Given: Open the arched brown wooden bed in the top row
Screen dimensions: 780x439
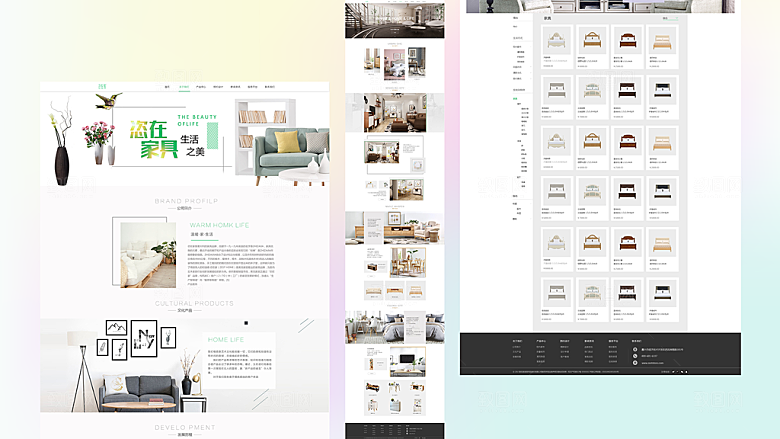Looking at the screenshot, I should pos(592,47).
